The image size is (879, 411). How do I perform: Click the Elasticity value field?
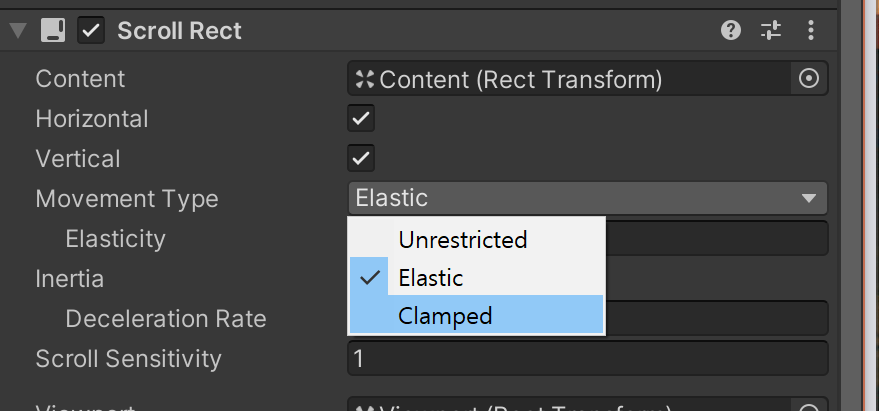click(716, 239)
